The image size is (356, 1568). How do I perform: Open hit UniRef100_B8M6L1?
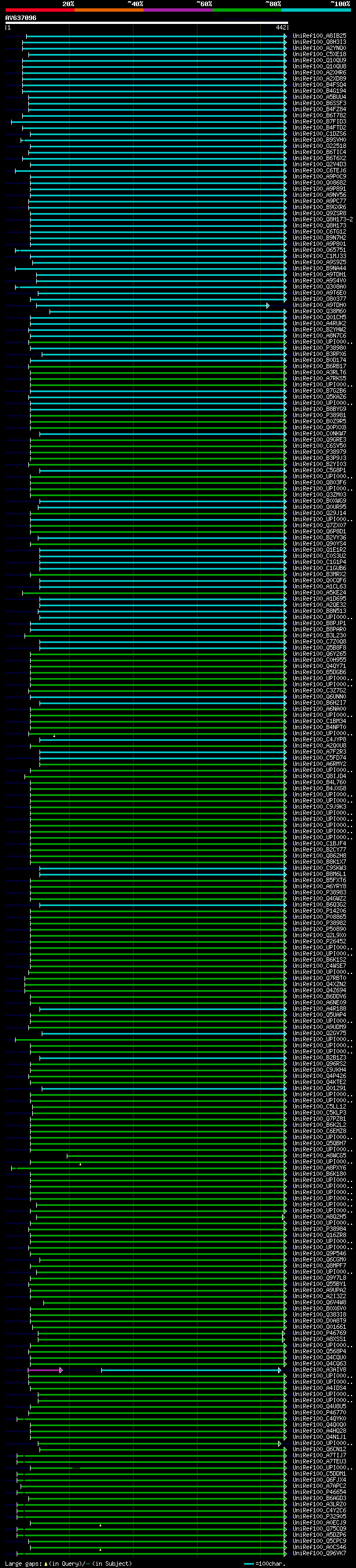pos(319,873)
